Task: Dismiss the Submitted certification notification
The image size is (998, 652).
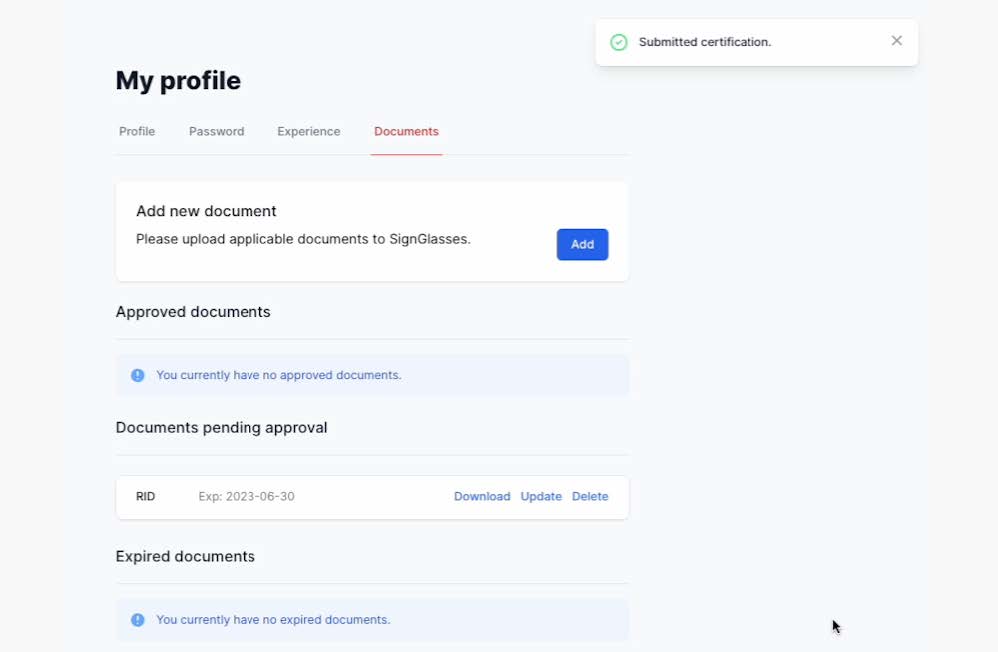Action: pos(896,41)
